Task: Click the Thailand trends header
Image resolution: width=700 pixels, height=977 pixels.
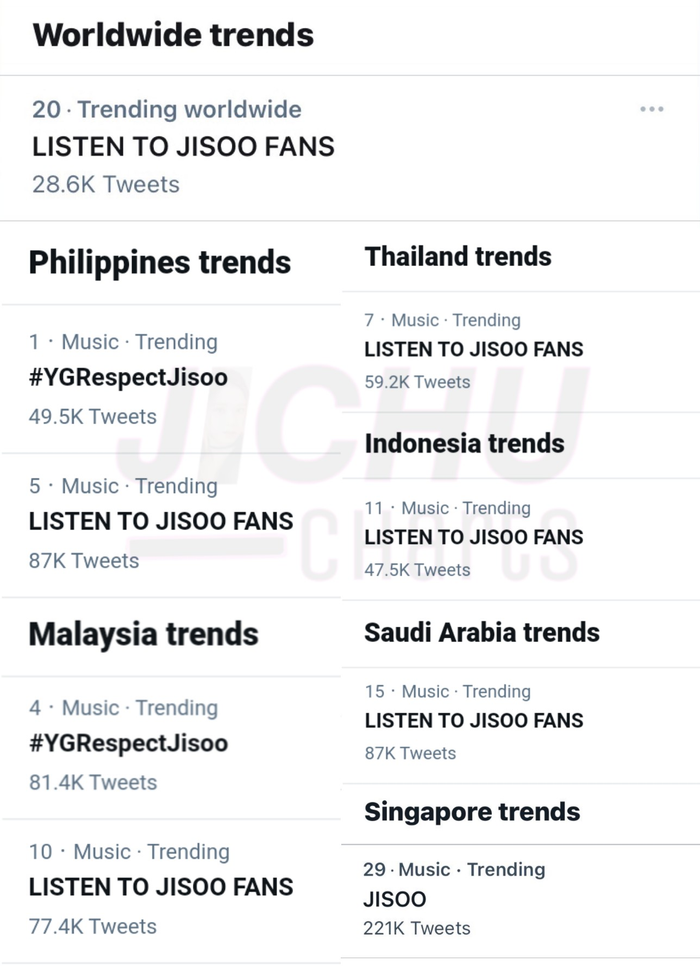Action: click(x=457, y=257)
